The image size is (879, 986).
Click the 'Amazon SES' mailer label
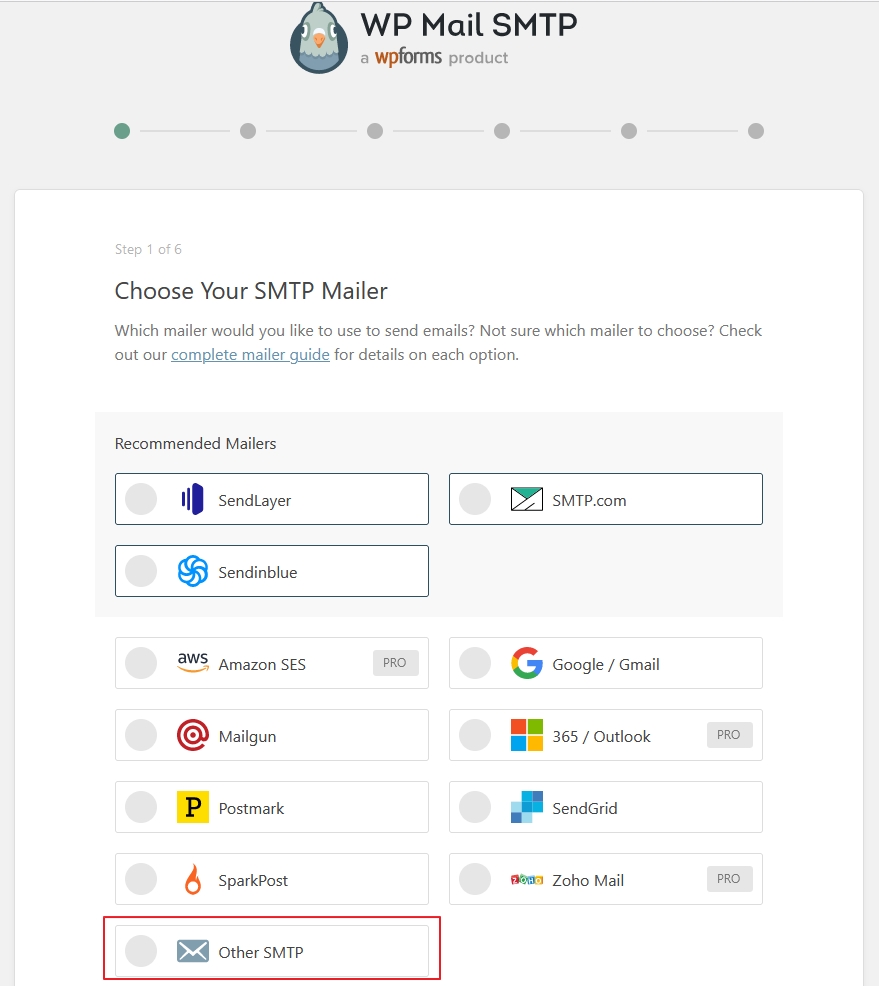[262, 664]
